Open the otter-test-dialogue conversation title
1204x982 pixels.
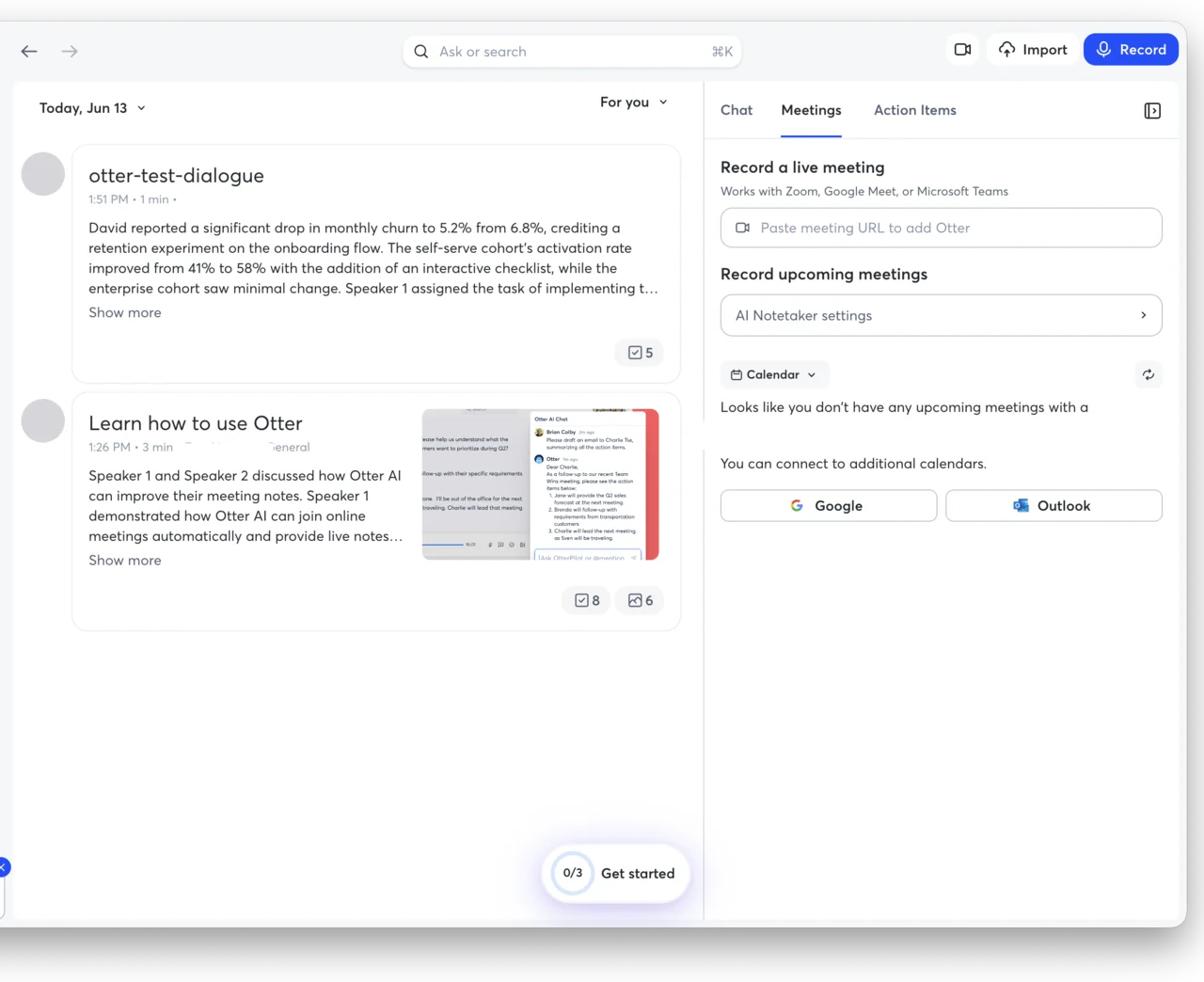click(x=177, y=176)
